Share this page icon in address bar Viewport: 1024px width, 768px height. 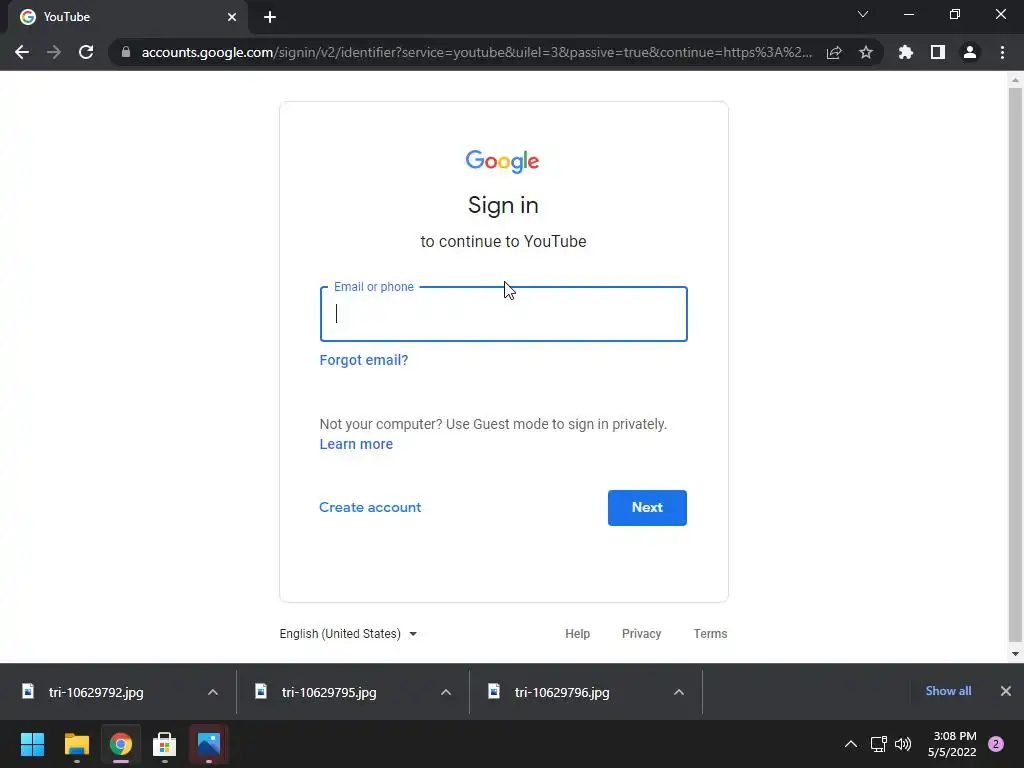pyautogui.click(x=834, y=52)
